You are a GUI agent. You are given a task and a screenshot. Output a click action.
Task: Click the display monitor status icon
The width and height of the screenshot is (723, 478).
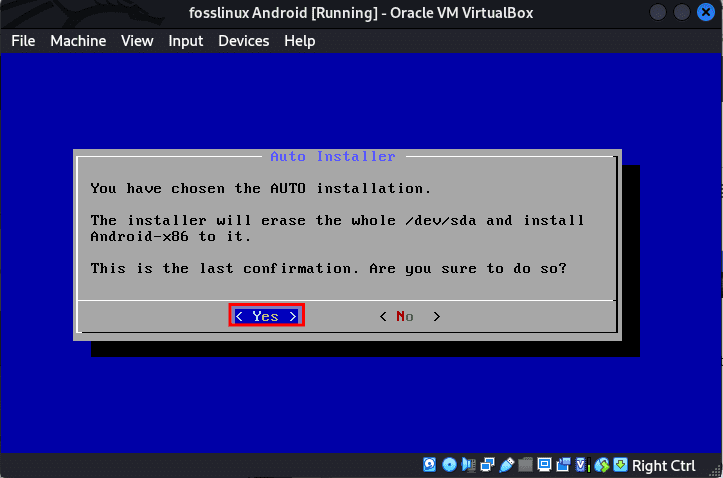pyautogui.click(x=545, y=465)
